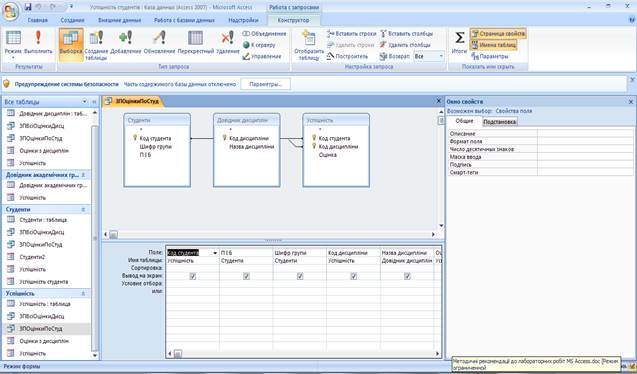Toggle the Страница свойств property sheet
This screenshot has width=637, height=374.
(498, 34)
